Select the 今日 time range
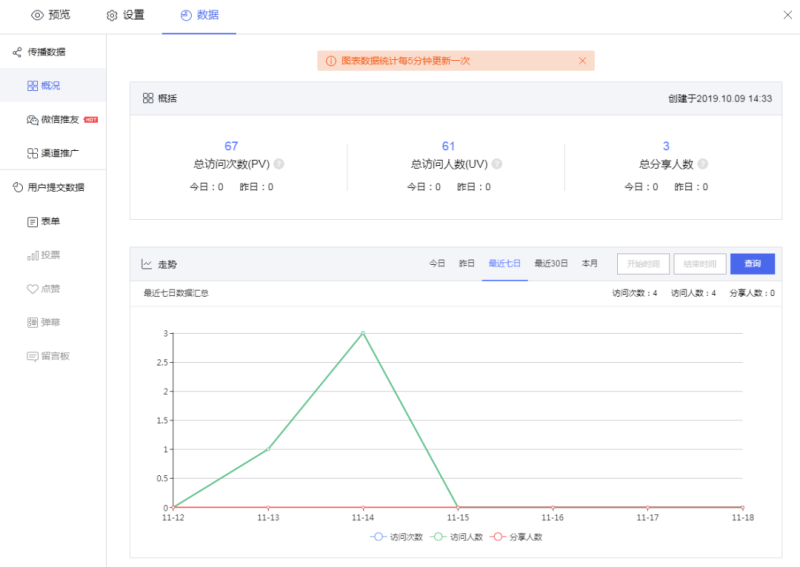This screenshot has width=800, height=567. click(x=437, y=264)
